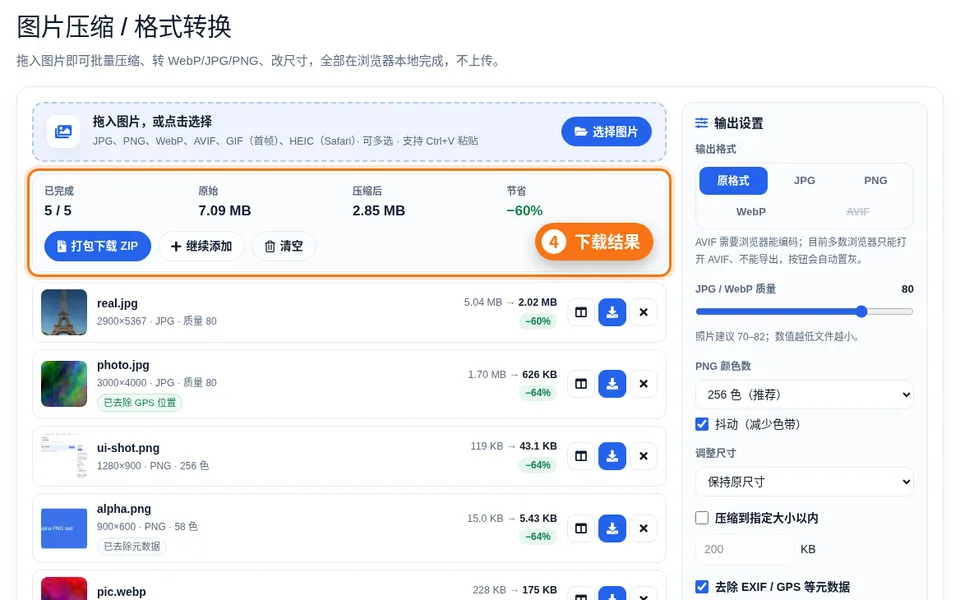The width and height of the screenshot is (960, 600).
Task: Click the 200 KB size input field
Action: click(x=744, y=549)
